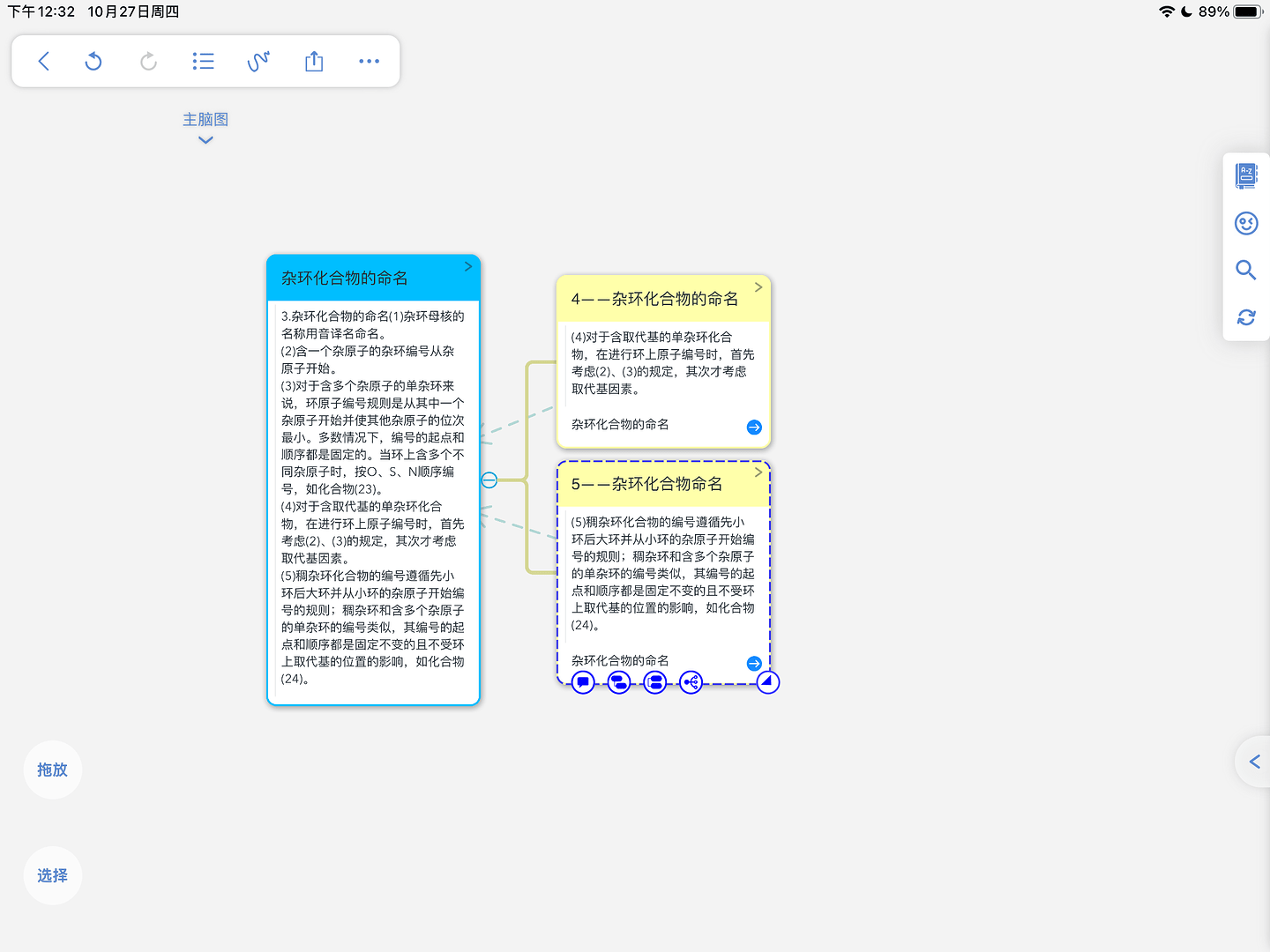Redo the last undone action

point(148,61)
